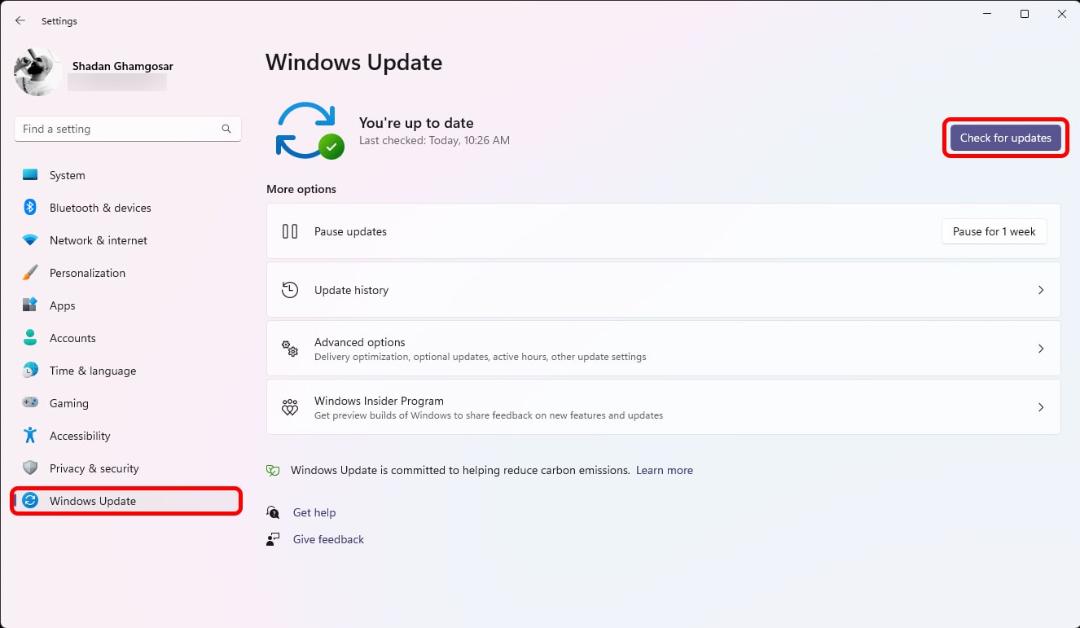The image size is (1080, 628).
Task: Go to Privacy & security
Action: coord(127,468)
